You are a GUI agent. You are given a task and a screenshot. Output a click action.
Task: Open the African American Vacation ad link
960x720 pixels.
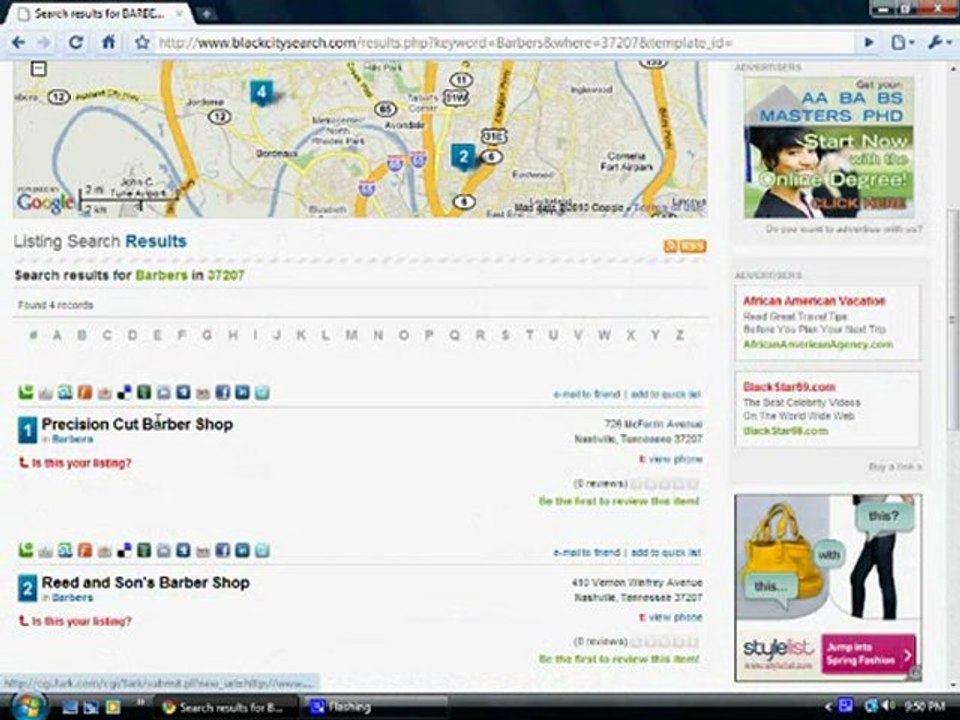(x=814, y=301)
